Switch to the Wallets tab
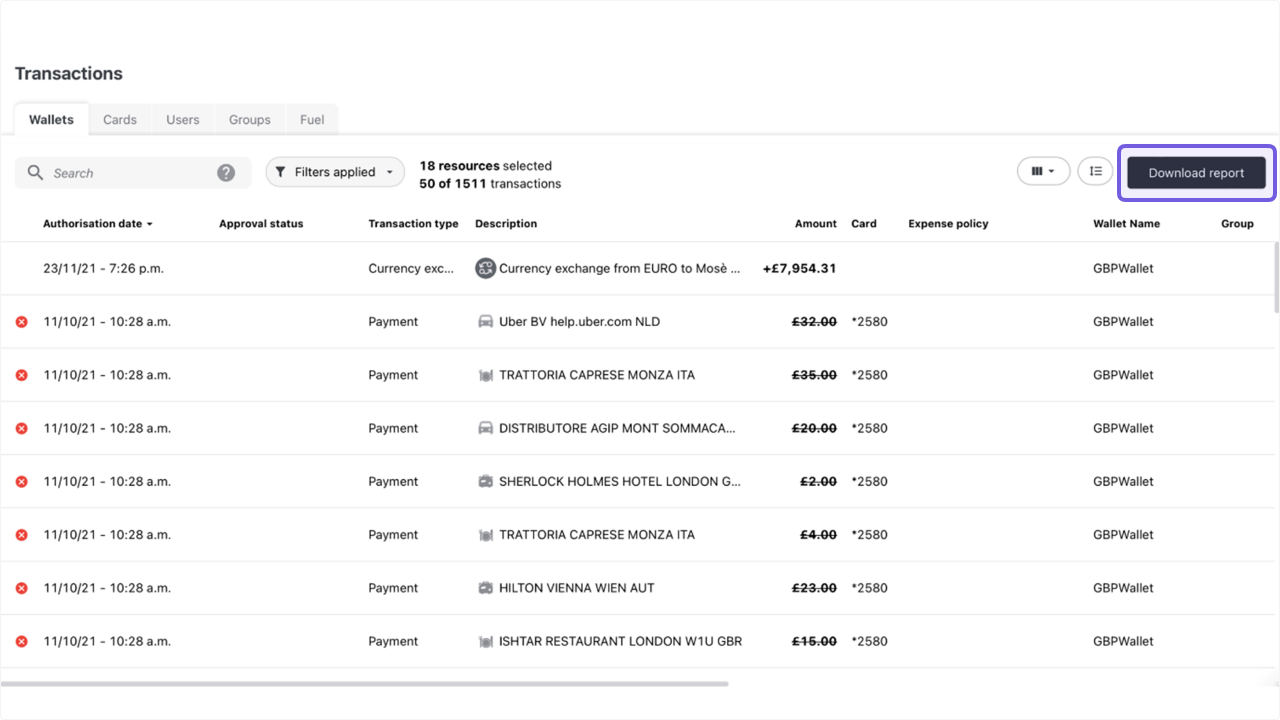The width and height of the screenshot is (1280, 720). pyautogui.click(x=51, y=119)
